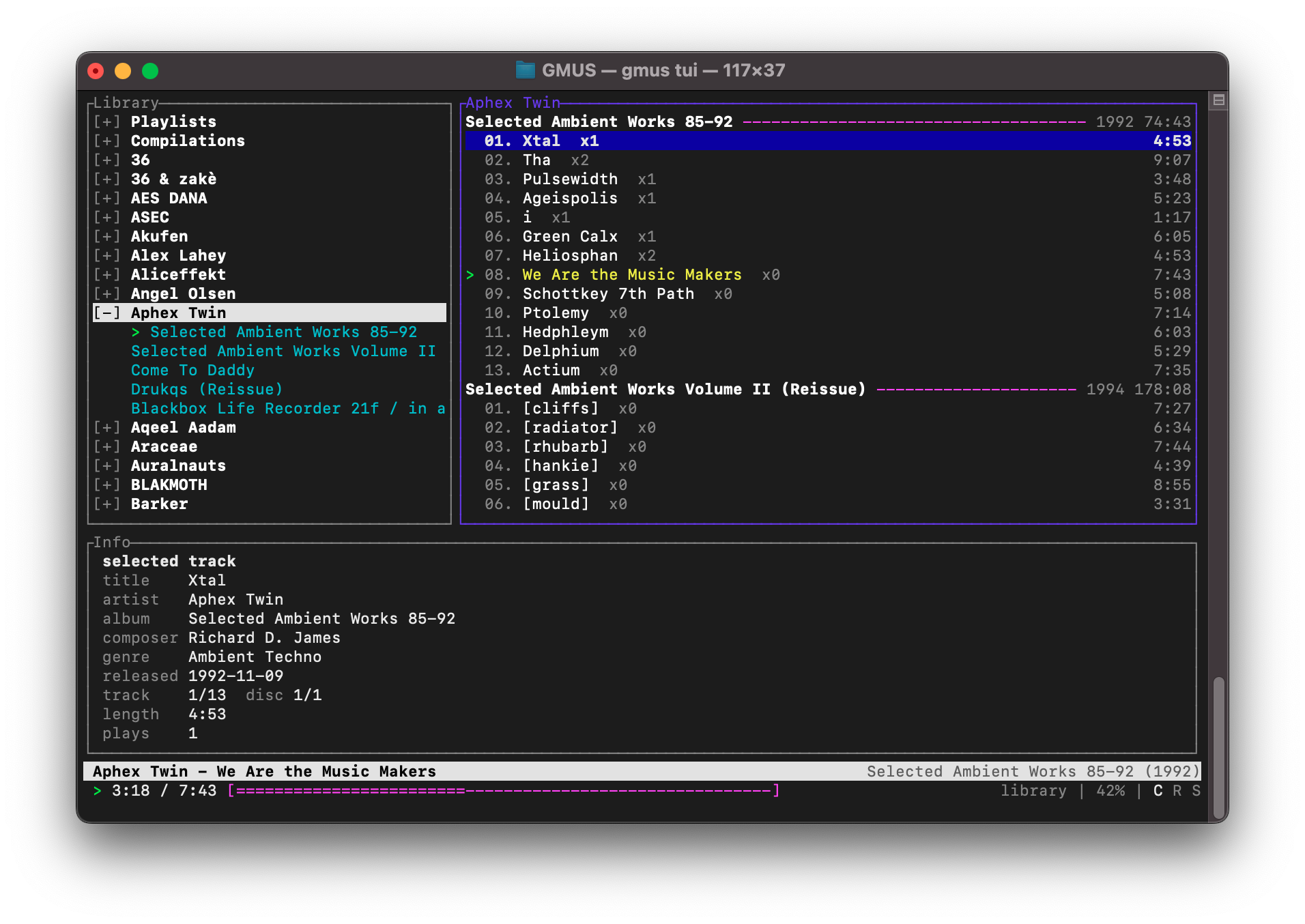
Task: Click Selected Ambient Works Volume II (Reissue) header
Action: coord(828,390)
